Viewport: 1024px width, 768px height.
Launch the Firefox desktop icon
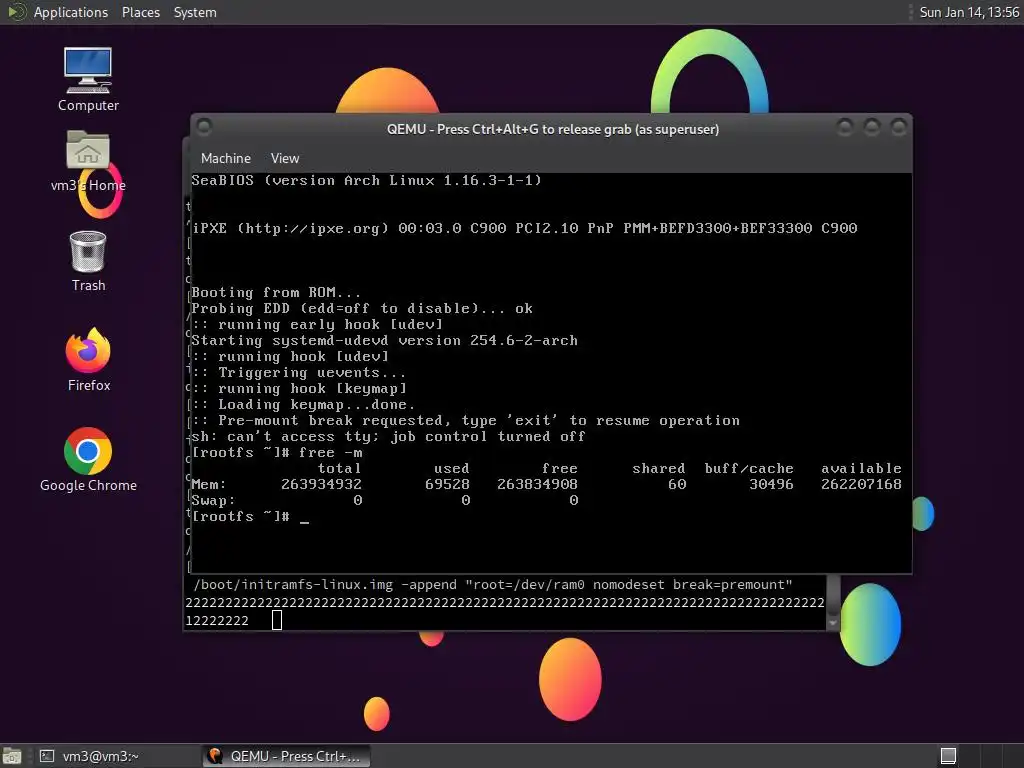(88, 360)
